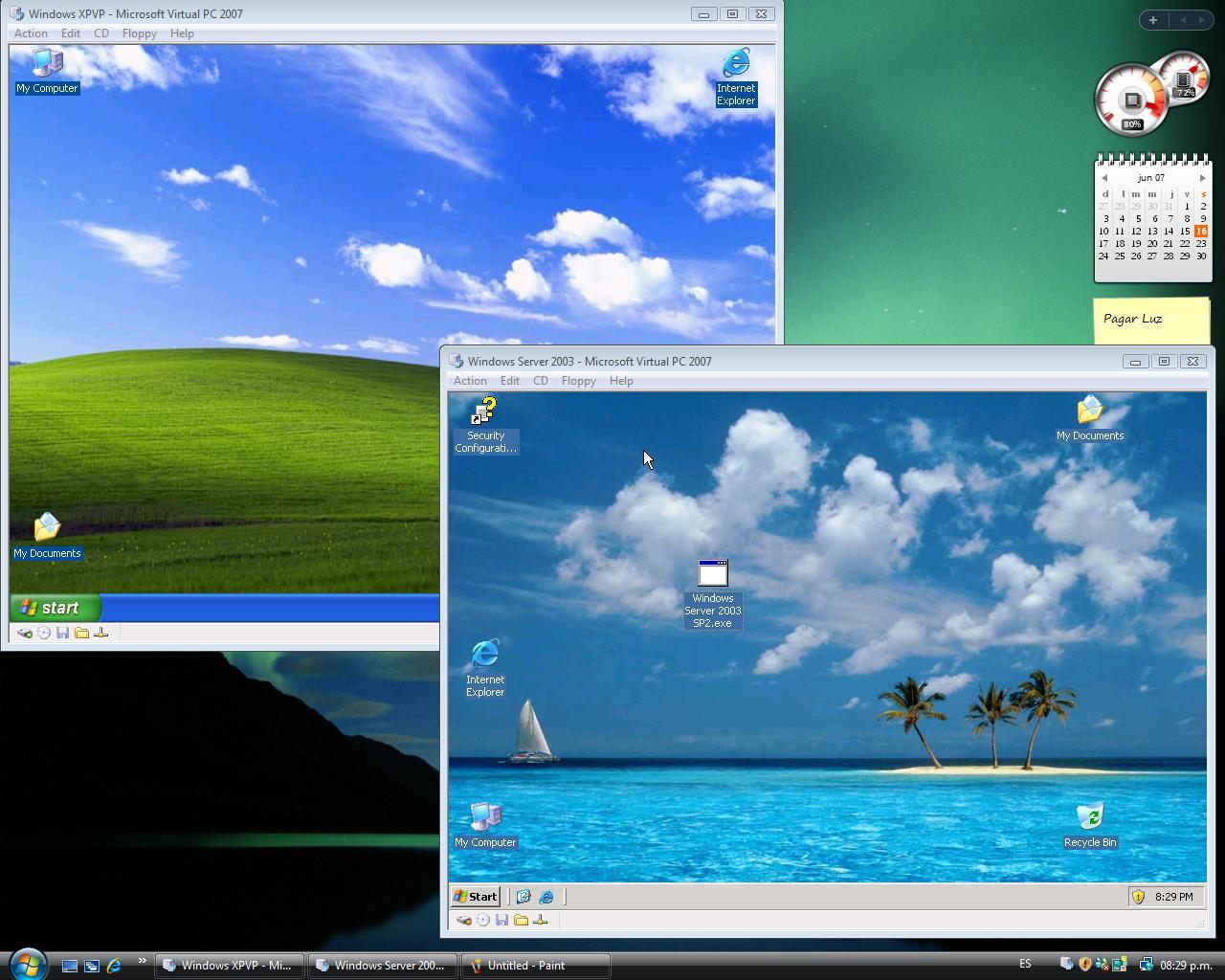
Task: Click the network connection tray icon
Action: pos(1146,965)
